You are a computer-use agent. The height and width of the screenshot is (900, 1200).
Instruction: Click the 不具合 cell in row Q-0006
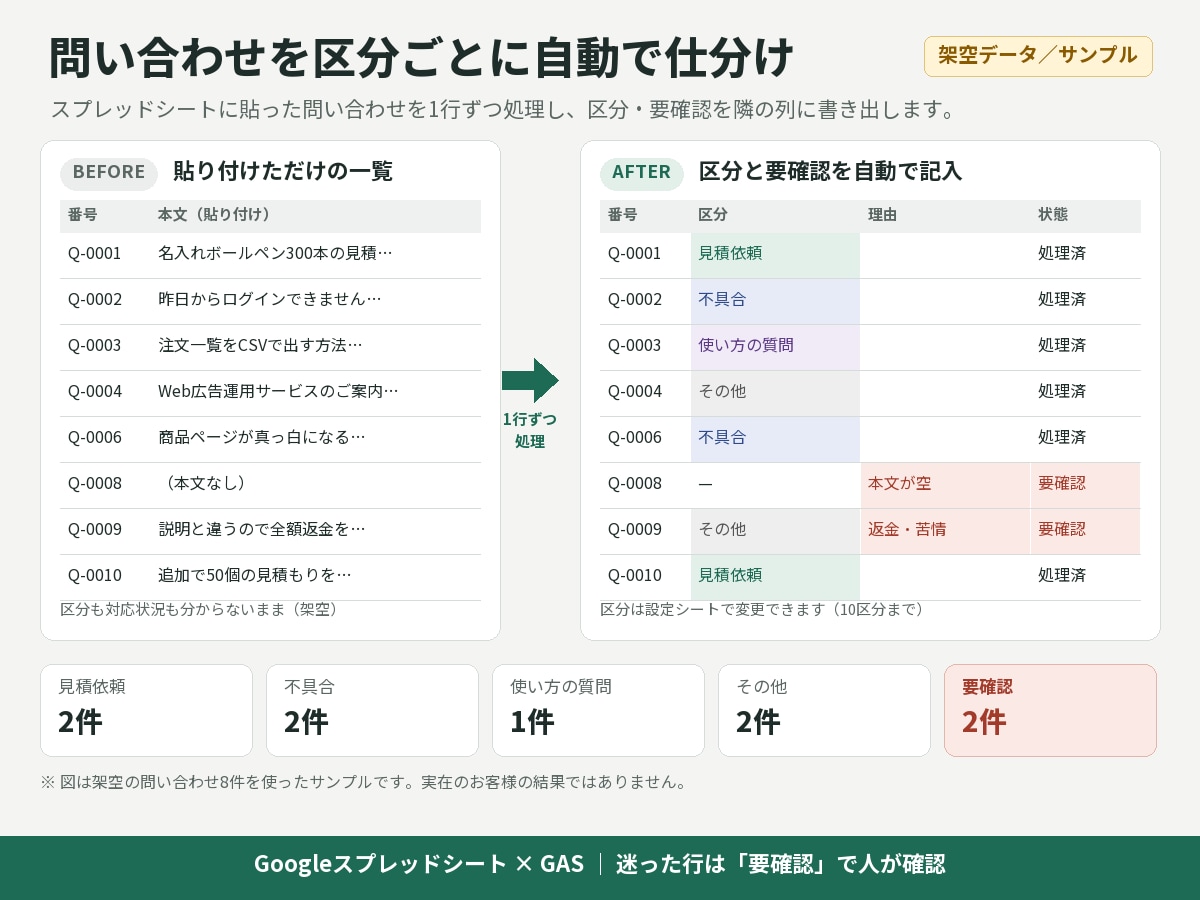[x=775, y=439]
